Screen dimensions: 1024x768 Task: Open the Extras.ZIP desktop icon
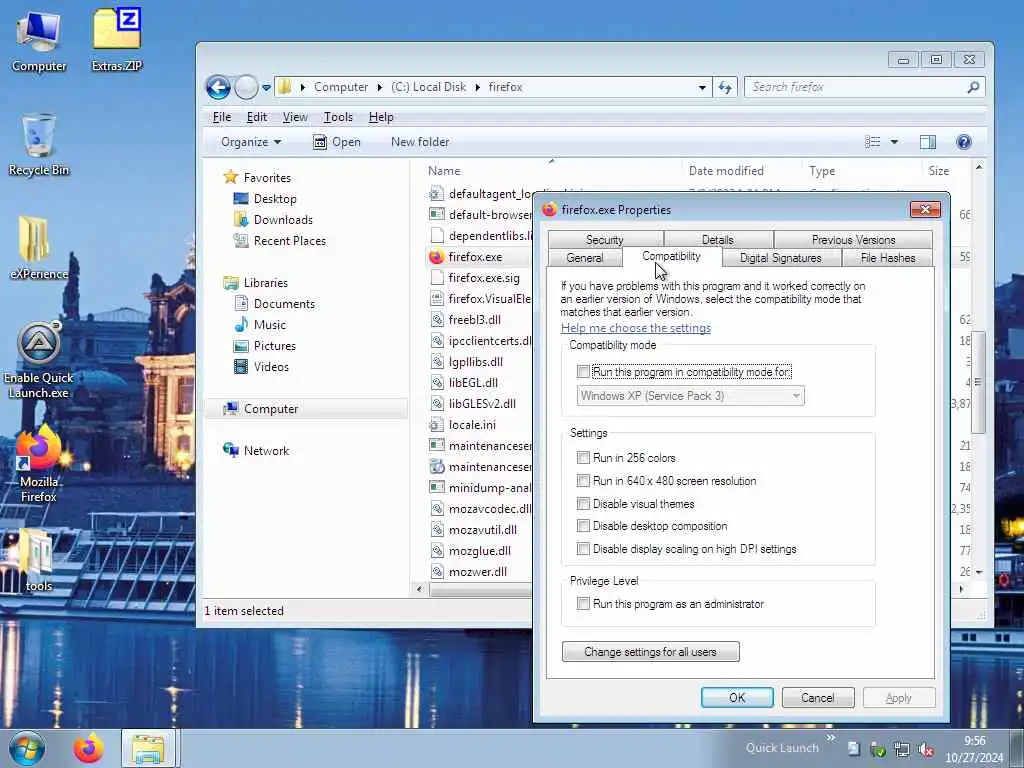[x=117, y=40]
